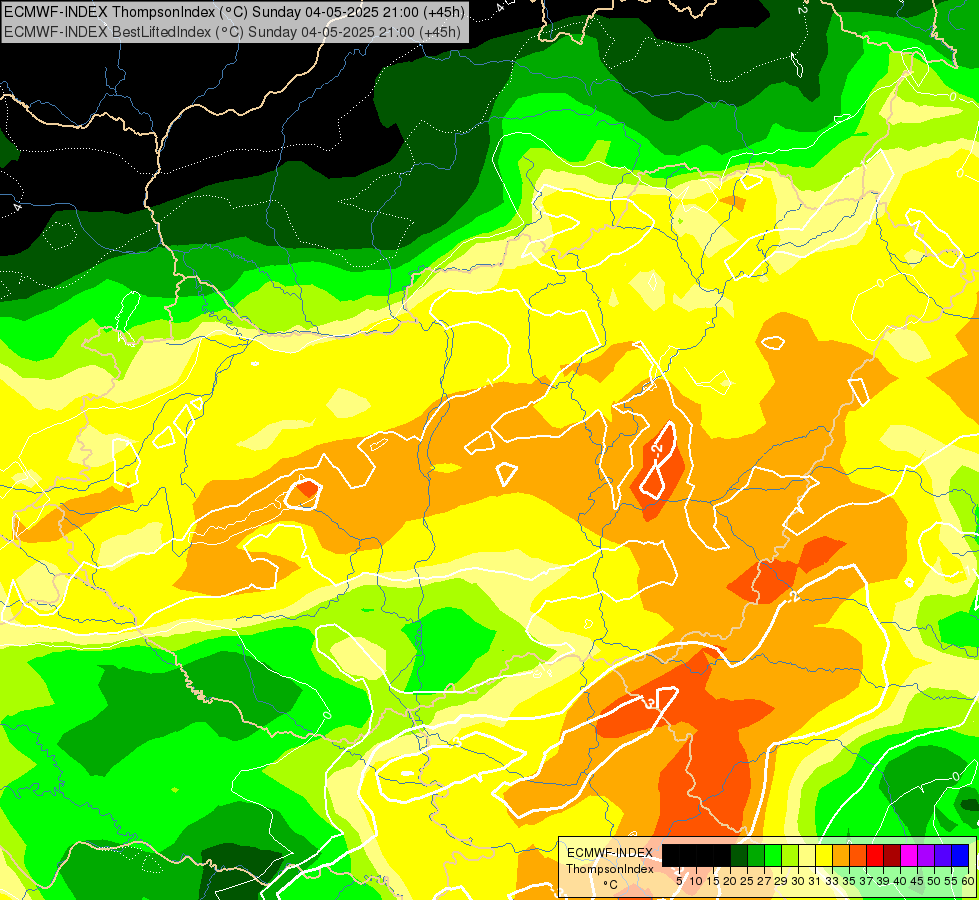Click the °C unit label in legend
The height and width of the screenshot is (900, 979).
(x=611, y=884)
